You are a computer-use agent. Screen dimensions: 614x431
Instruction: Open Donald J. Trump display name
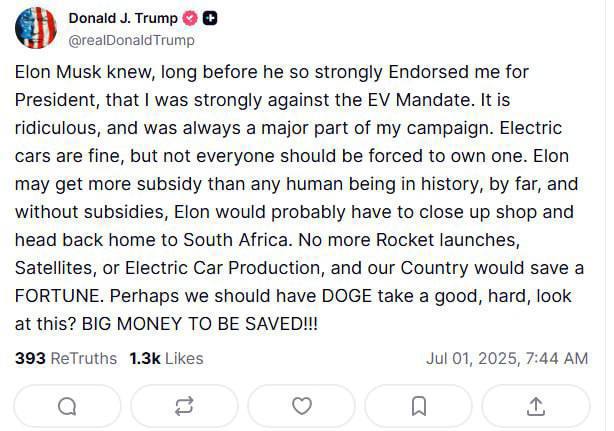pyautogui.click(x=123, y=19)
